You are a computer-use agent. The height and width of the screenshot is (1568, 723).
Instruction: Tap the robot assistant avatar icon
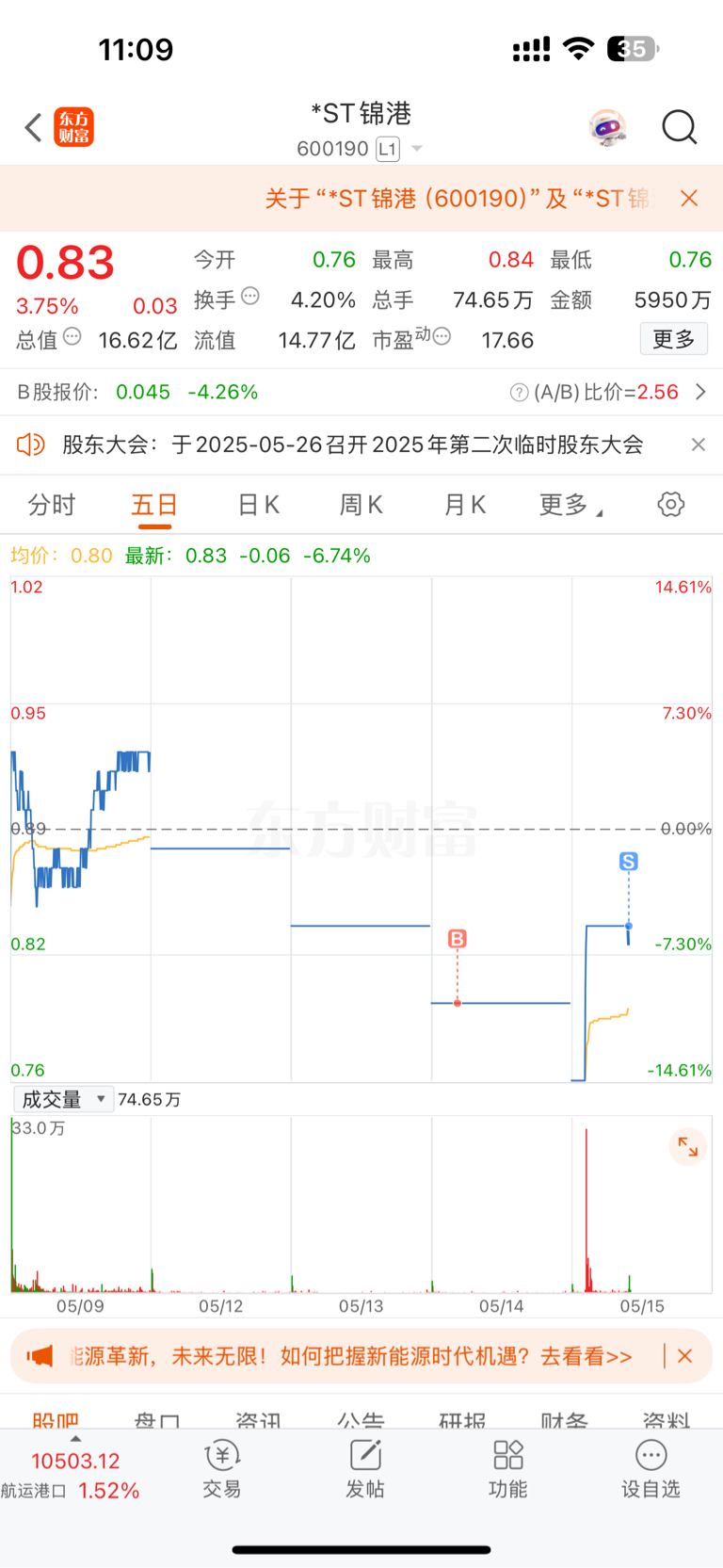607,127
